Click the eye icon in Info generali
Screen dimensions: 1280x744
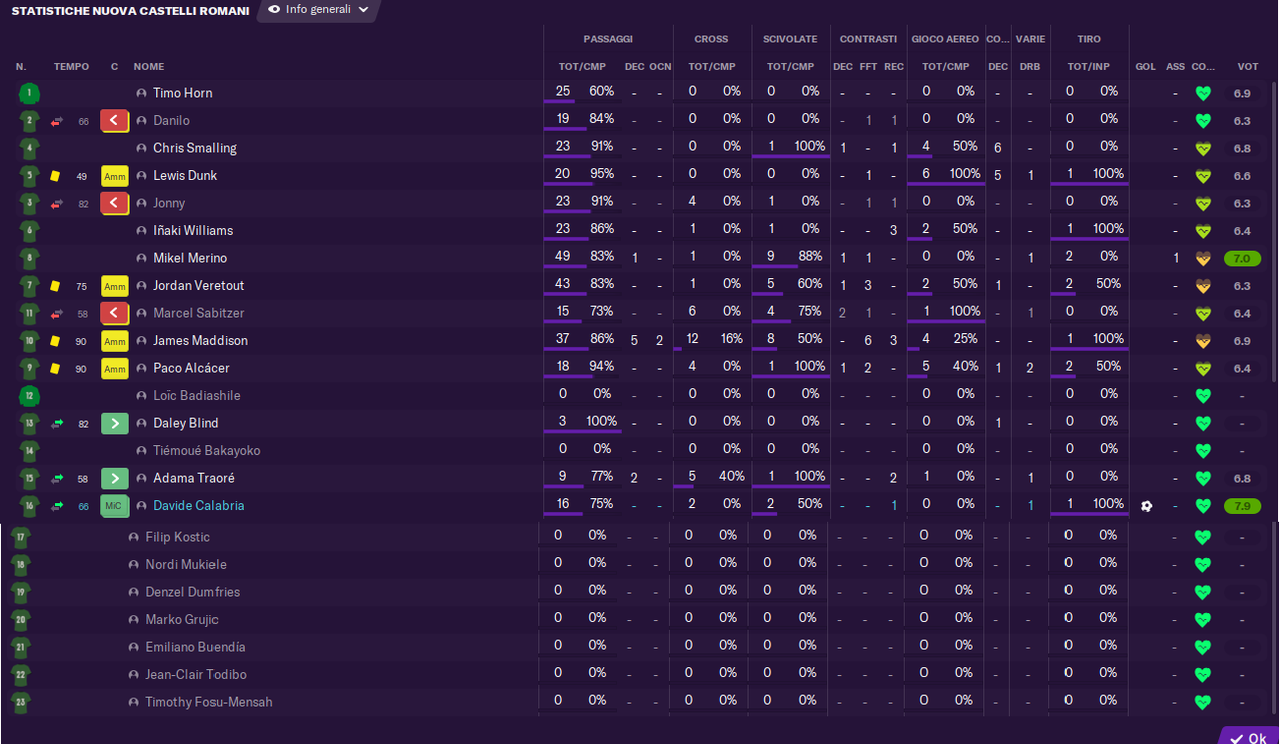(x=274, y=10)
